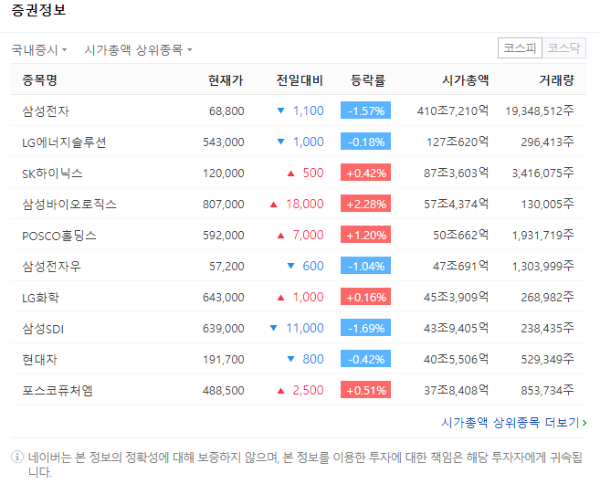The width and height of the screenshot is (600, 484).
Task: Click the 50조662억 market cap
Action: point(461,235)
